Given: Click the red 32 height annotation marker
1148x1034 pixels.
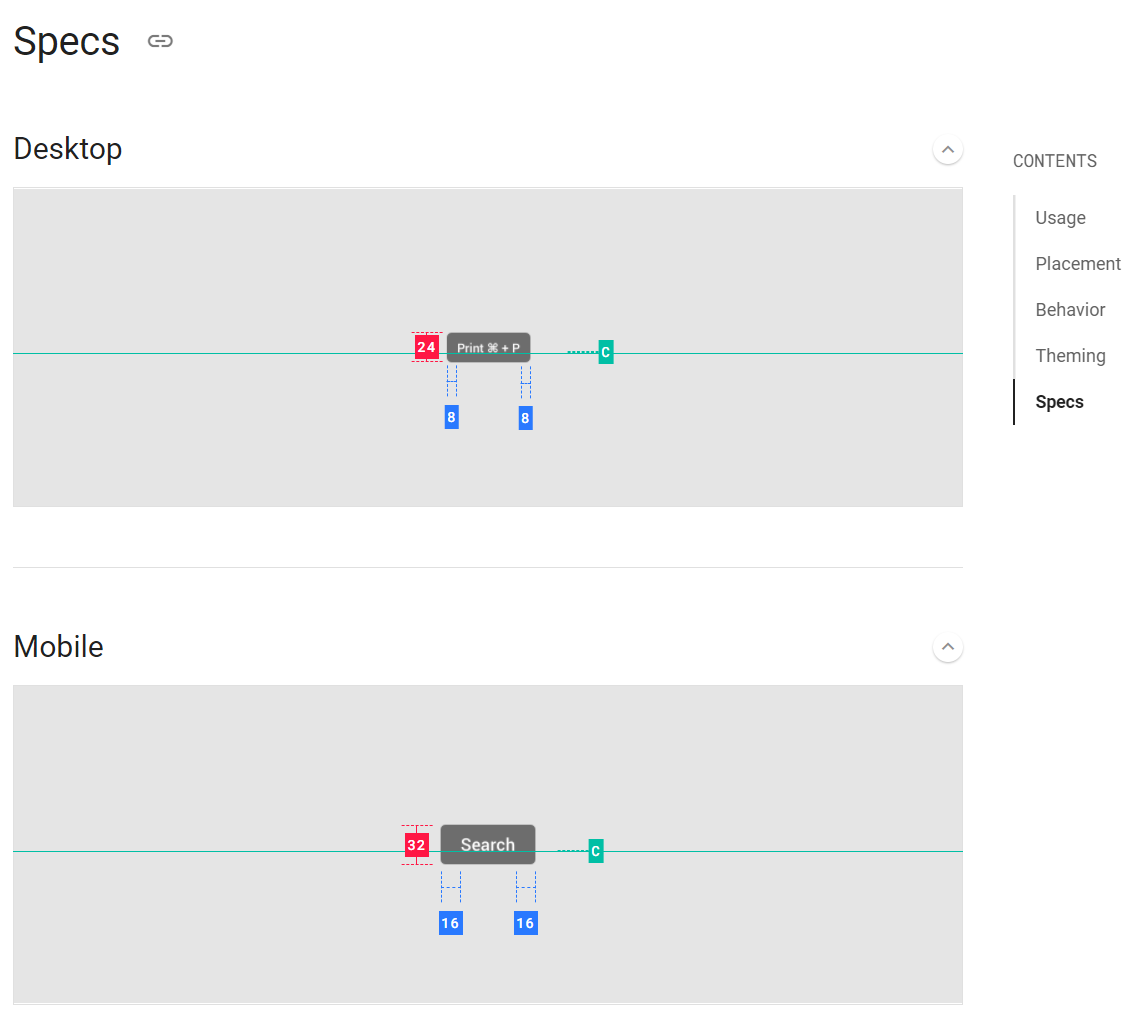Looking at the screenshot, I should point(417,845).
